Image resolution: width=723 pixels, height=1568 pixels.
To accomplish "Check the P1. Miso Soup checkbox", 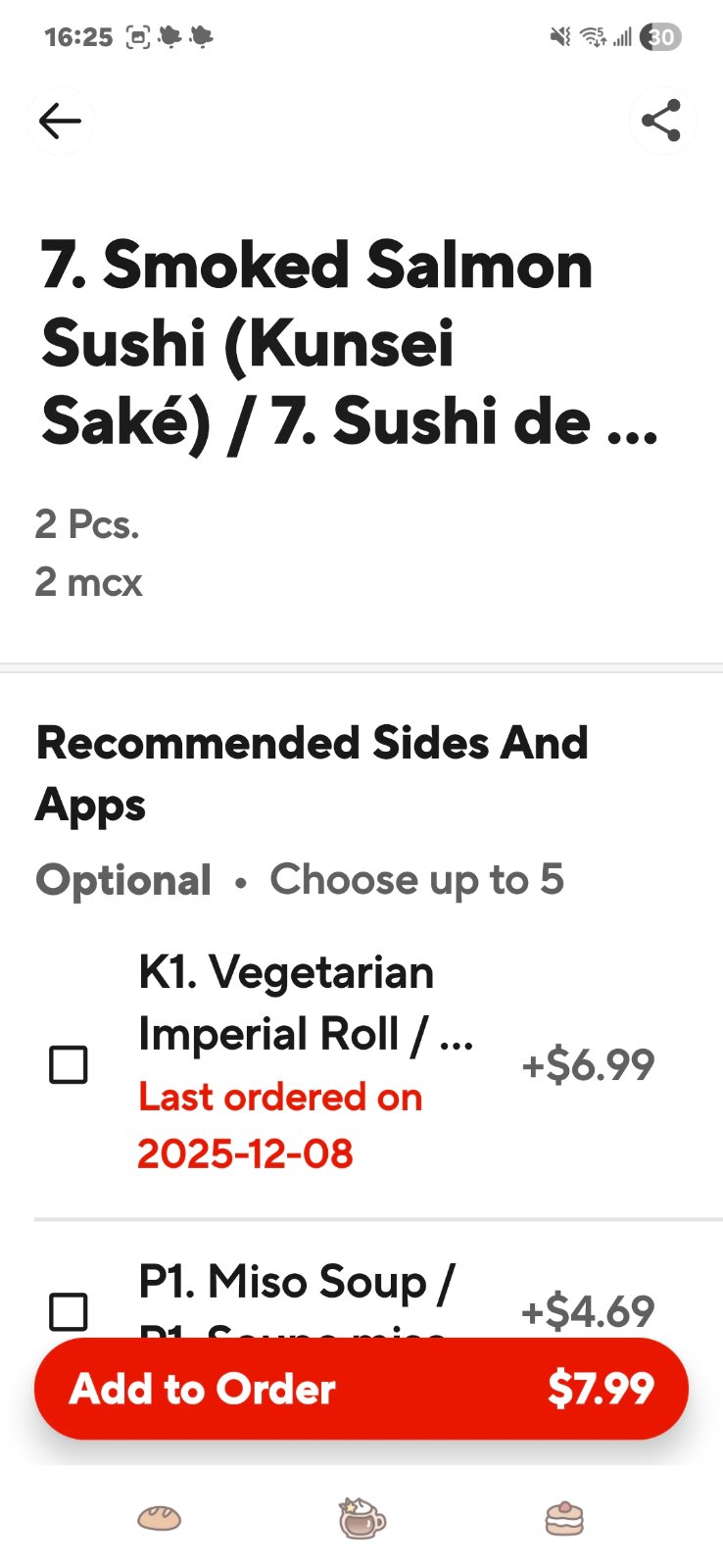I will pyautogui.click(x=69, y=1311).
